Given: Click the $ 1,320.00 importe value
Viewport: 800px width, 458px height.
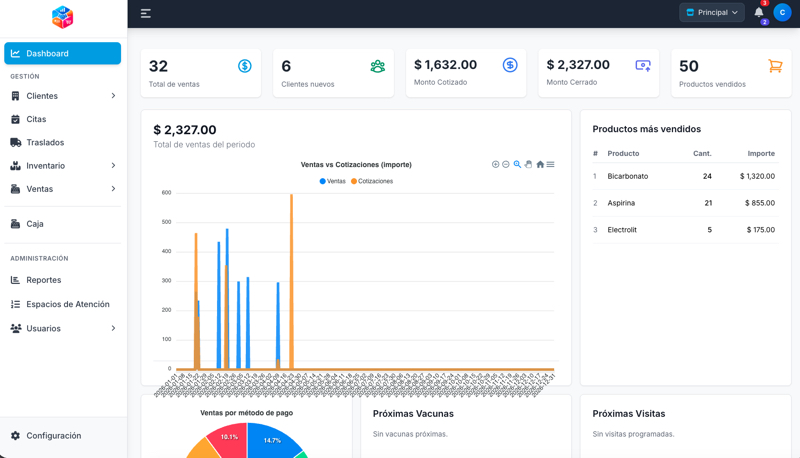Looking at the screenshot, I should pyautogui.click(x=757, y=176).
